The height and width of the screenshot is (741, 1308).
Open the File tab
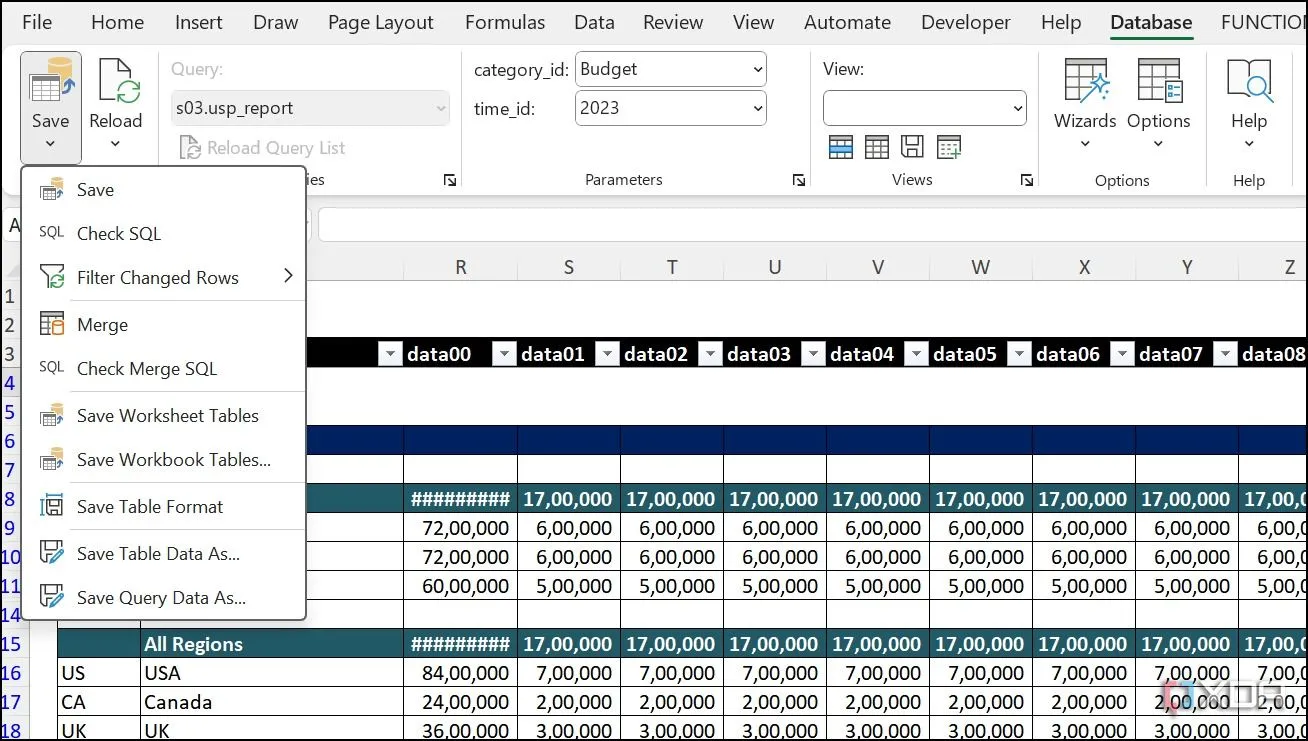(x=37, y=22)
